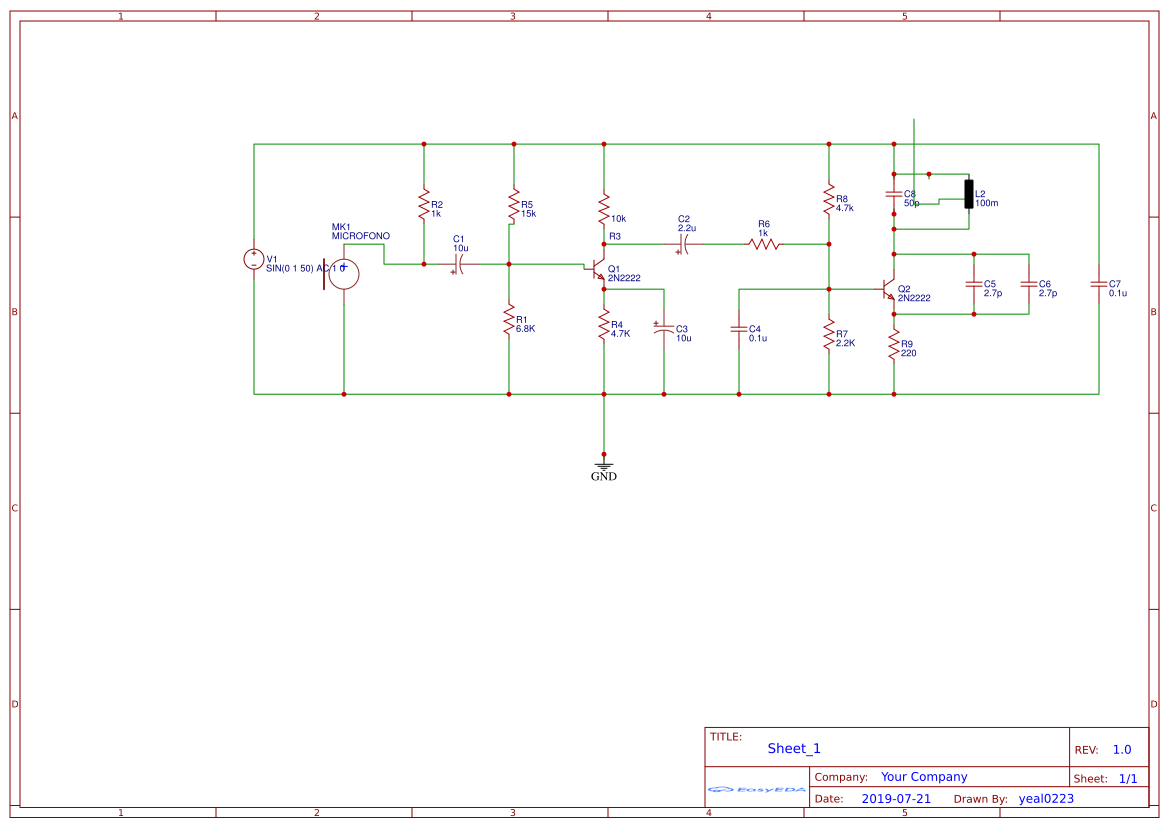Click the revision value 1.0
This screenshot has height=828, width=1169.
point(1122,750)
